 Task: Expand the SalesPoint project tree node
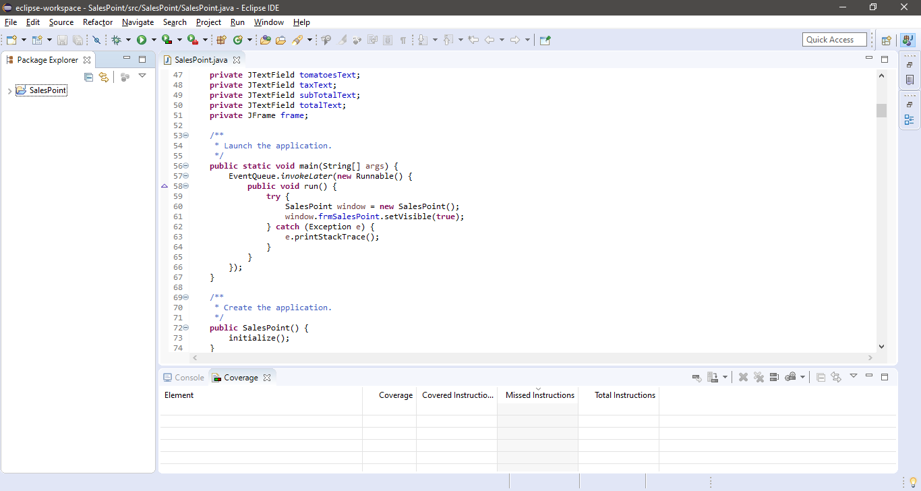pyautogui.click(x=9, y=91)
